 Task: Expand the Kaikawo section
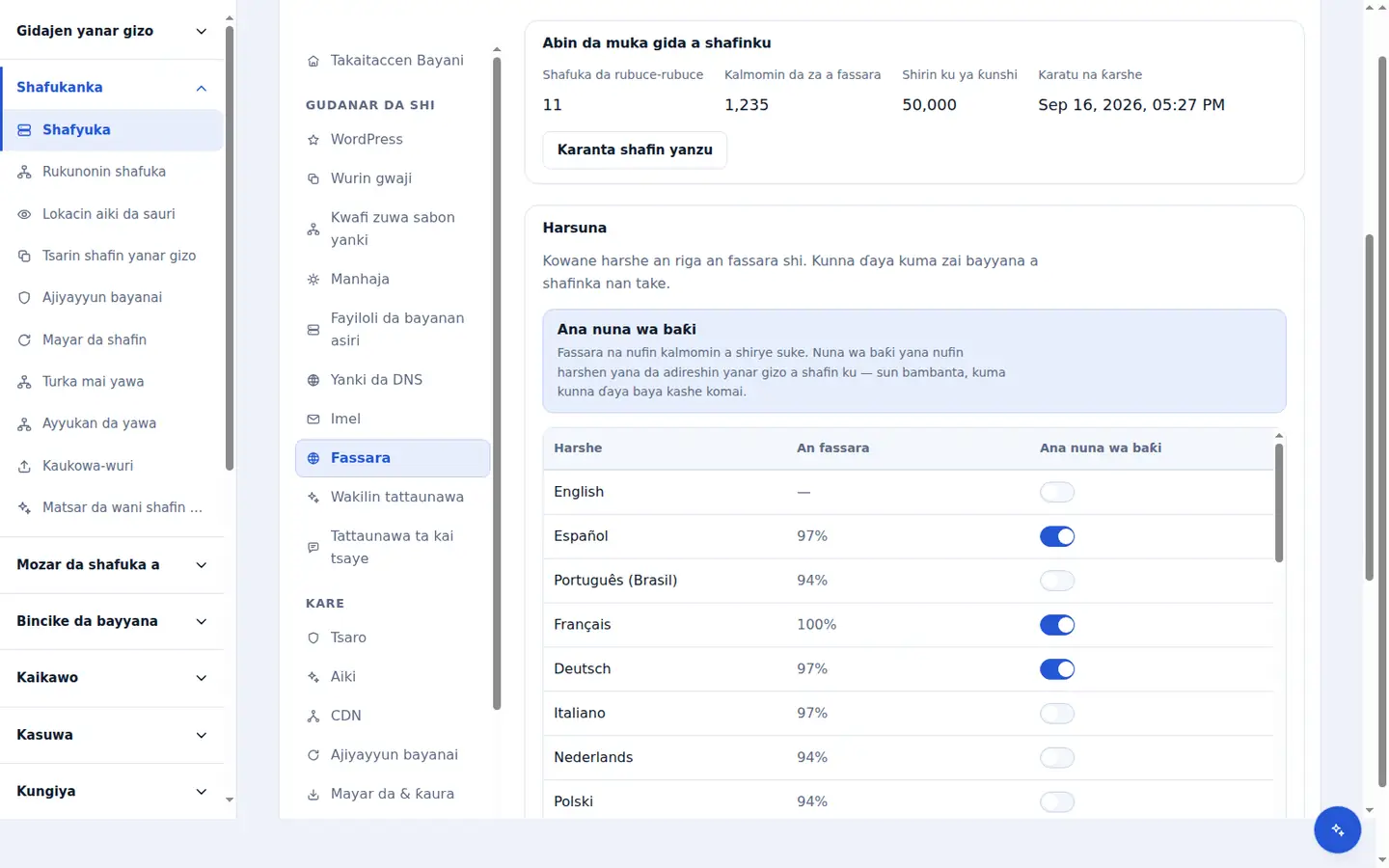pyautogui.click(x=112, y=678)
